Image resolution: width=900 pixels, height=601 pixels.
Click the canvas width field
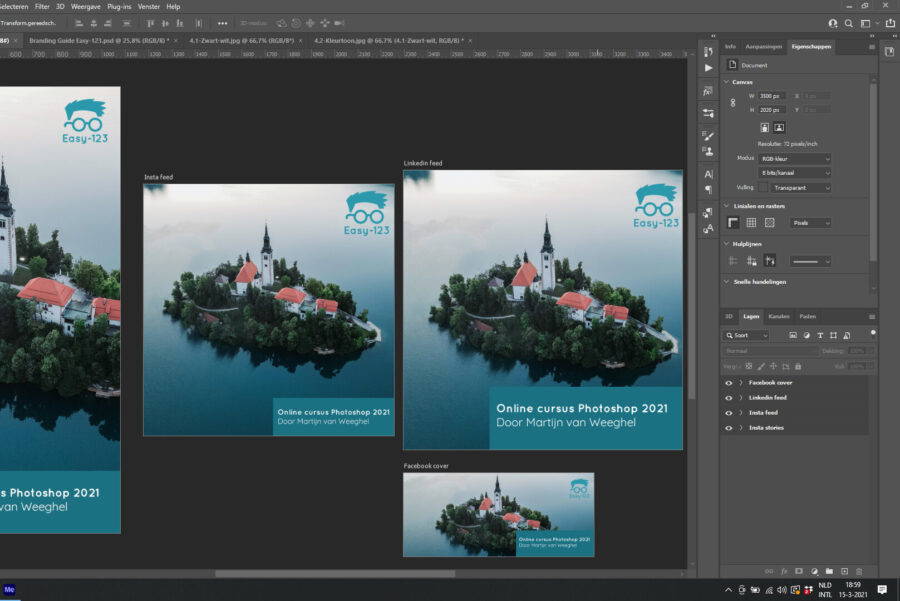(771, 96)
